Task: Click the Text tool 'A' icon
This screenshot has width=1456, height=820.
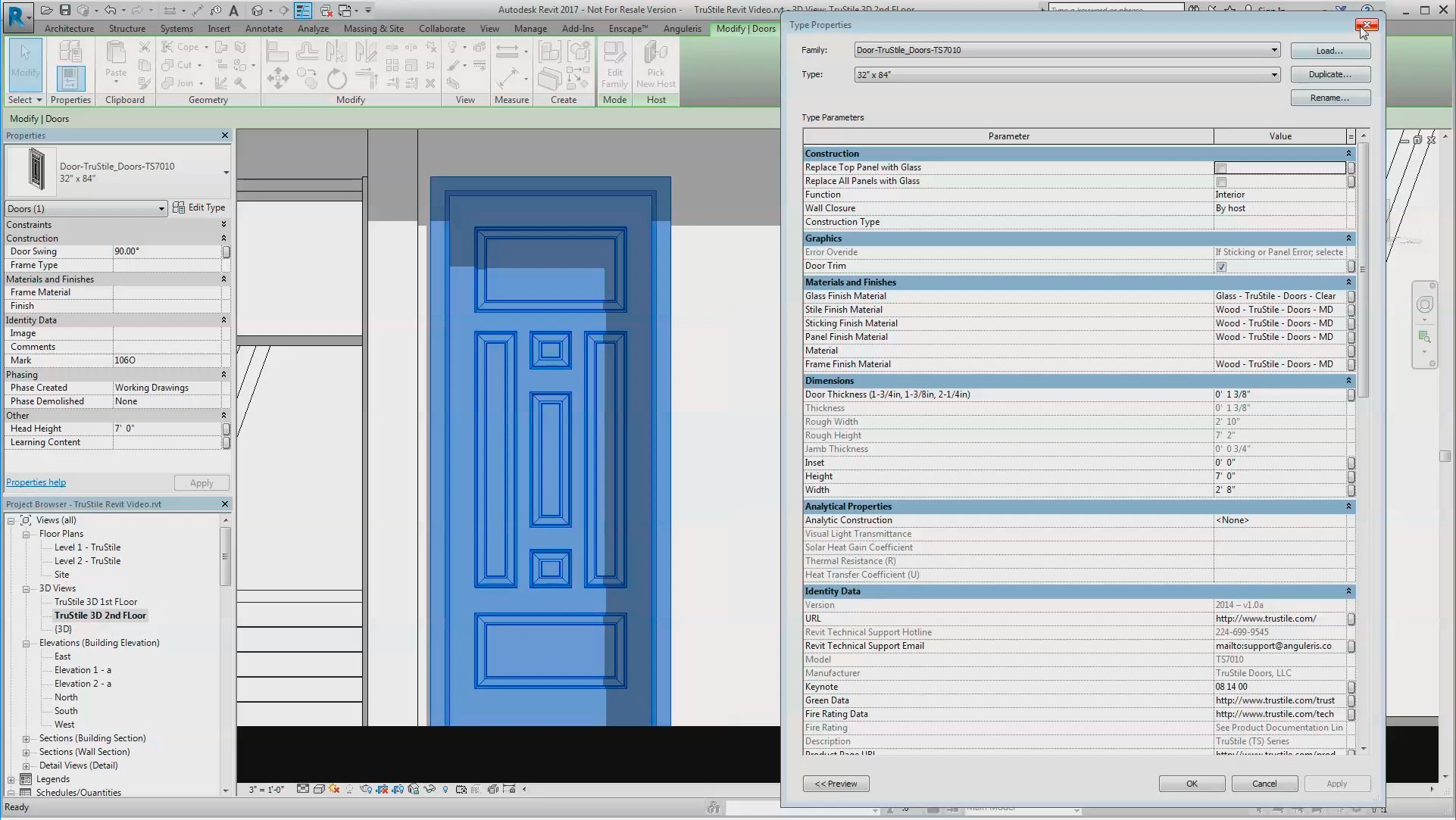Action: point(233,10)
